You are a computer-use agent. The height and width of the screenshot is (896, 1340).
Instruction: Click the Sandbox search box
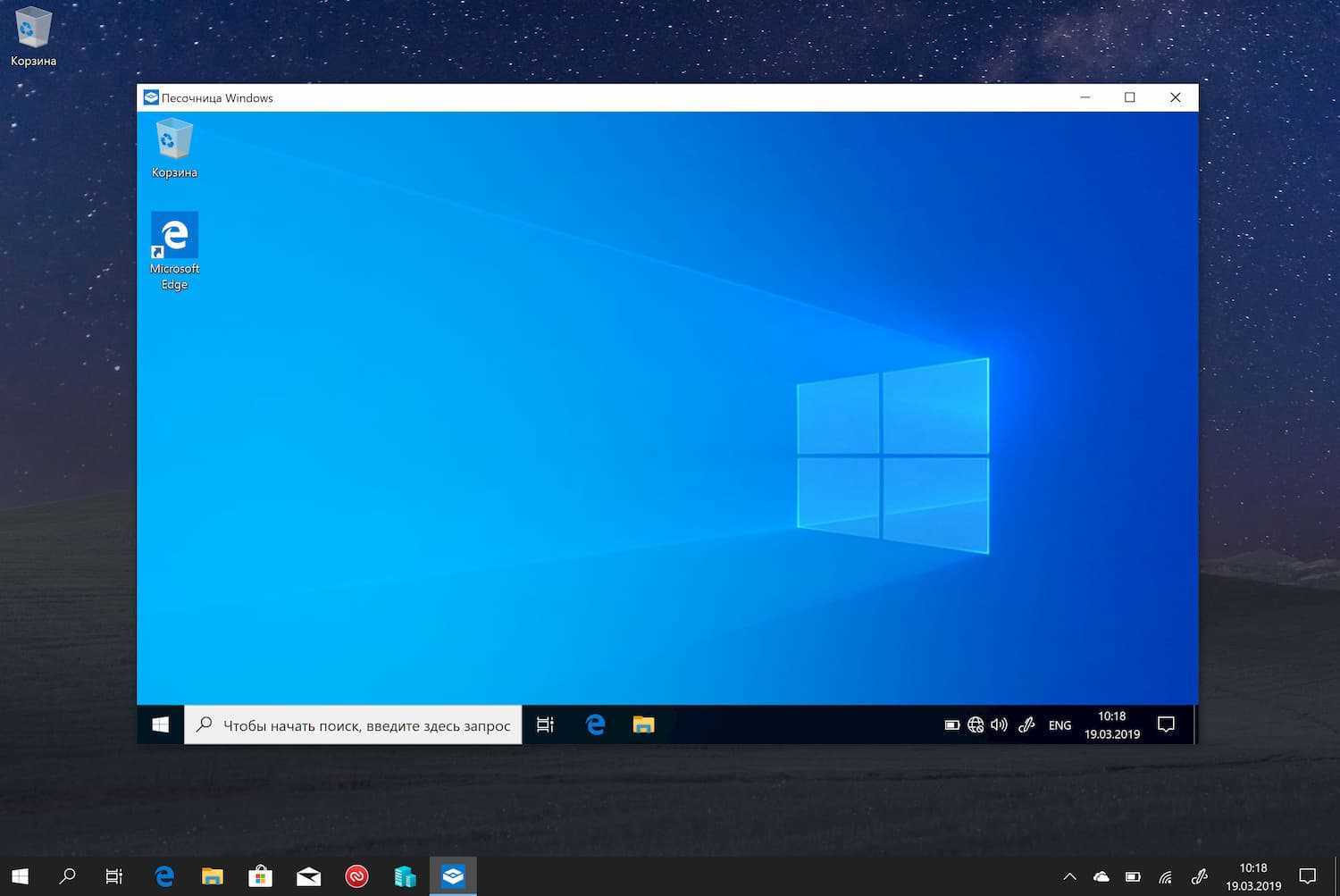[x=353, y=724]
